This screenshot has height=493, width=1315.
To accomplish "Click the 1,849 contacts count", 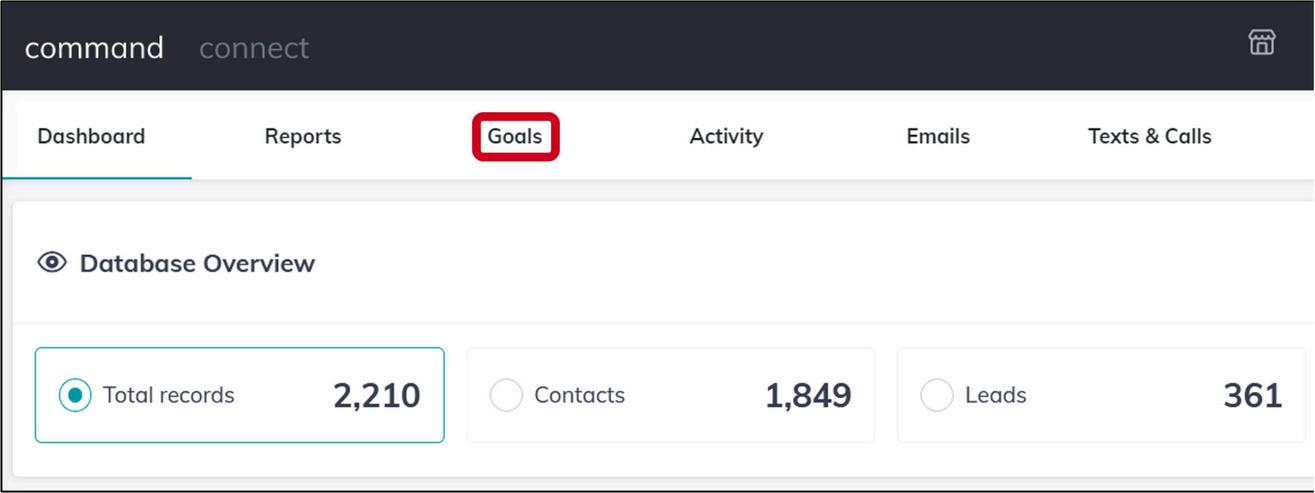I will pos(808,395).
